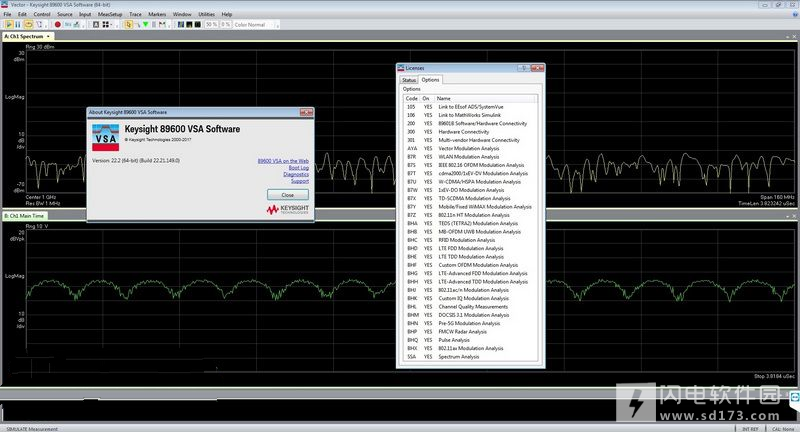Click the Pause measurement icon
This screenshot has width=800, height=432.
pos(18,24)
